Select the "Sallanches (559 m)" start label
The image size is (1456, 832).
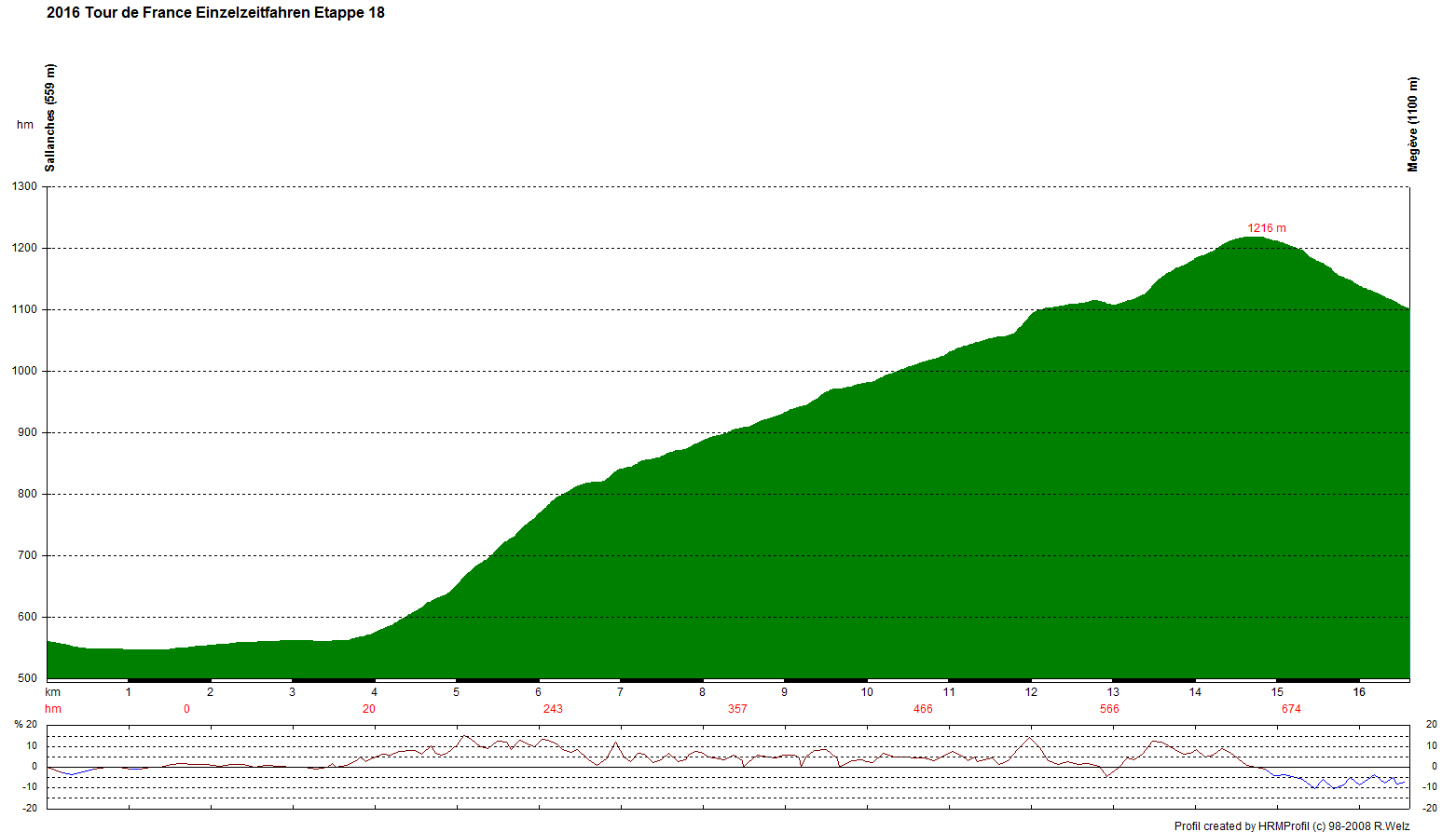(x=50, y=117)
